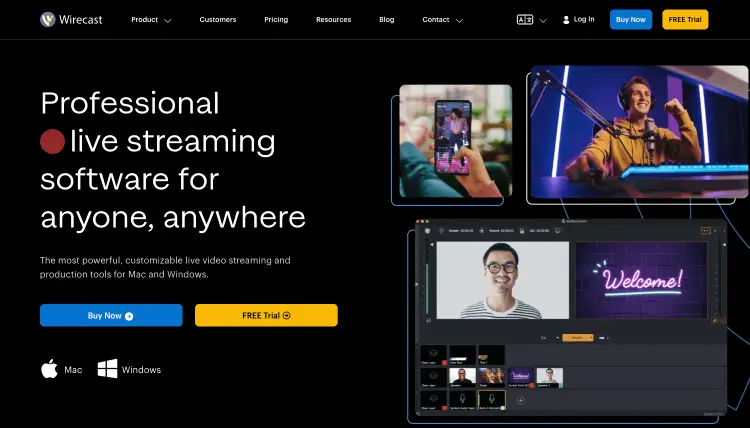Toggle the orange-outlined layout view icon
The height and width of the screenshot is (428, 750).
pyautogui.click(x=706, y=230)
